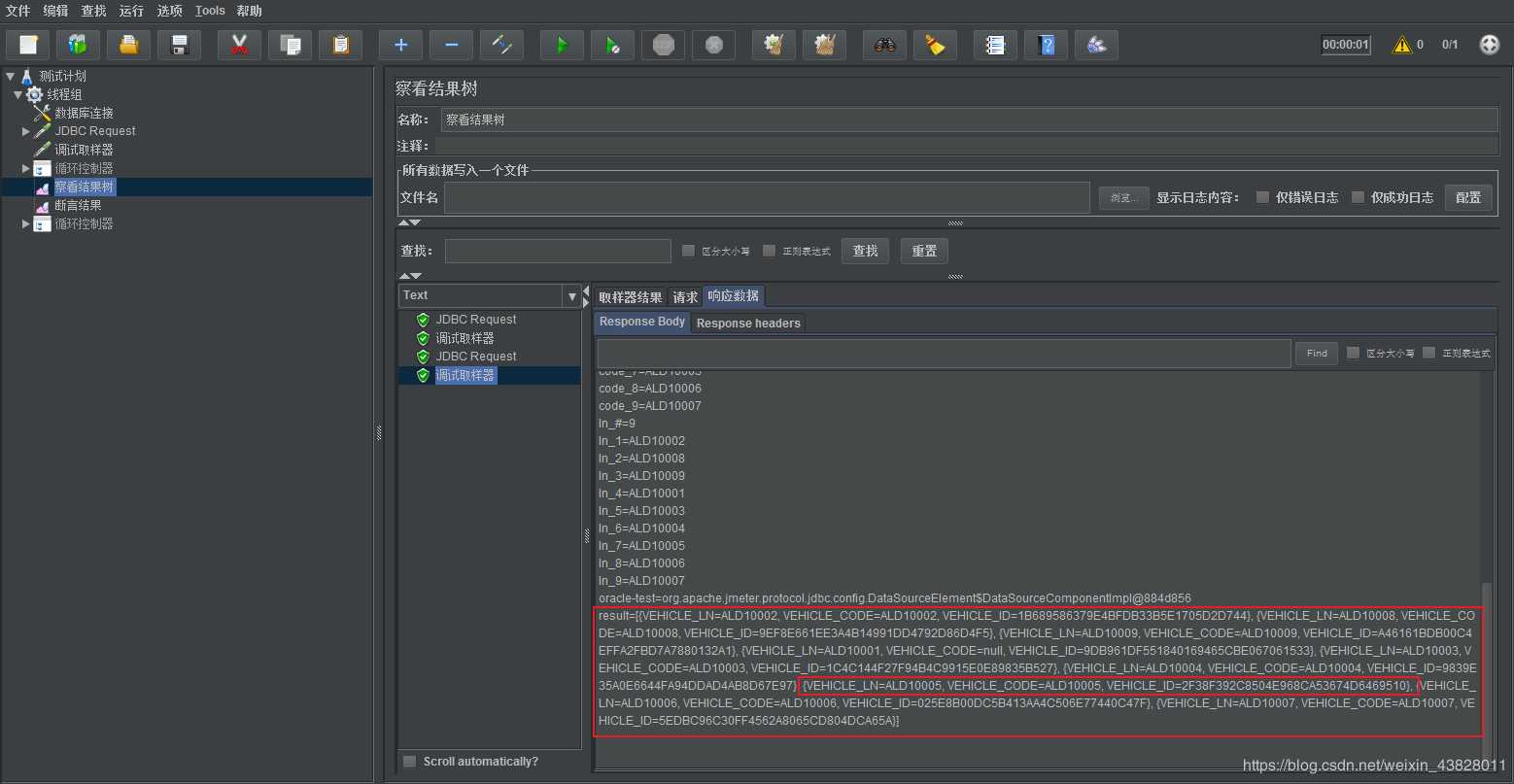Click the Stop test icon

point(663,45)
